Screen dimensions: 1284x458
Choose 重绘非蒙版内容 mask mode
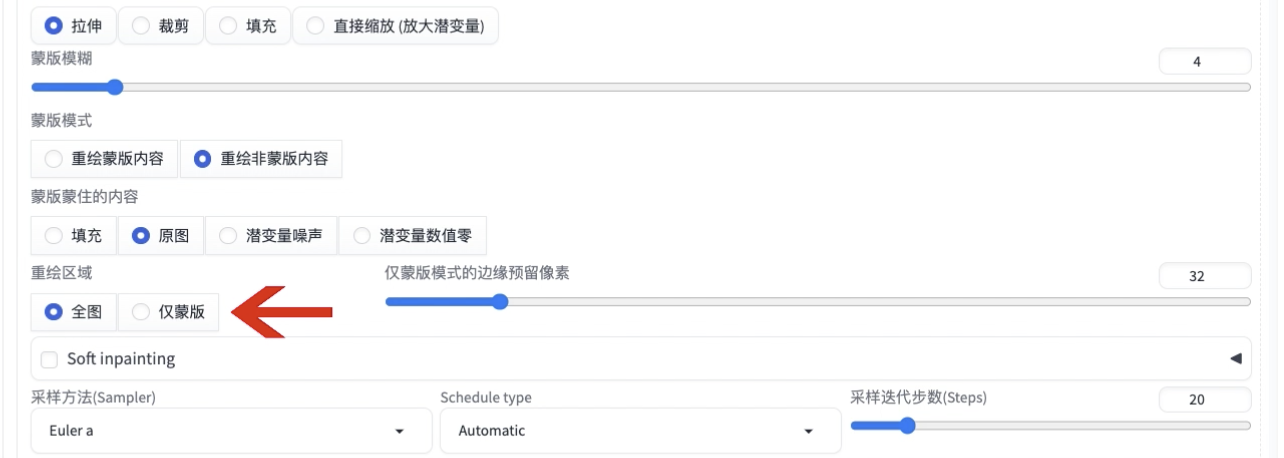[x=261, y=158]
